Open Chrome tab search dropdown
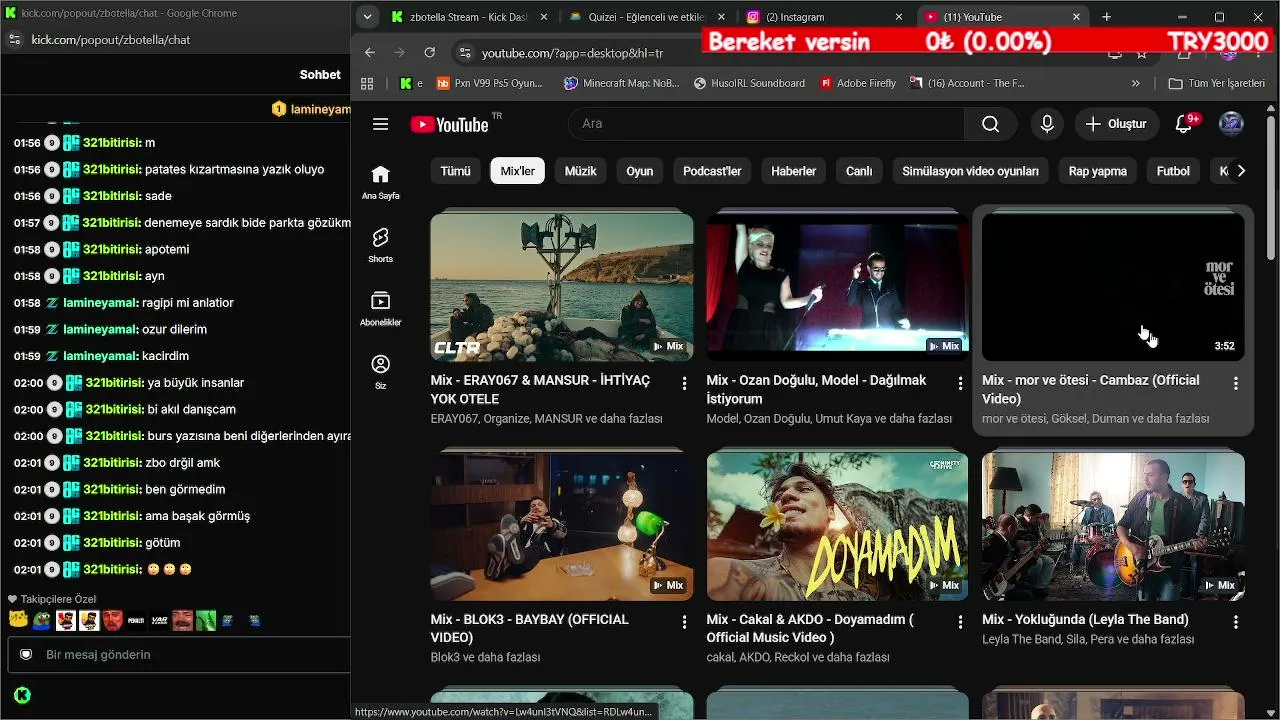The width and height of the screenshot is (1280, 720). [x=367, y=17]
